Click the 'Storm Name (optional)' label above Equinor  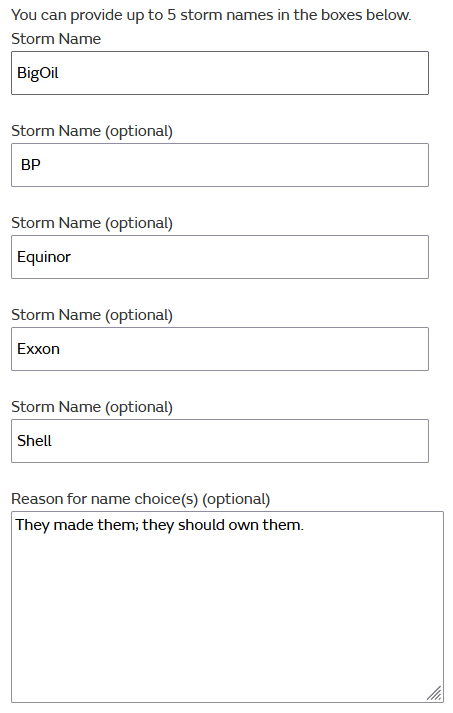[92, 223]
